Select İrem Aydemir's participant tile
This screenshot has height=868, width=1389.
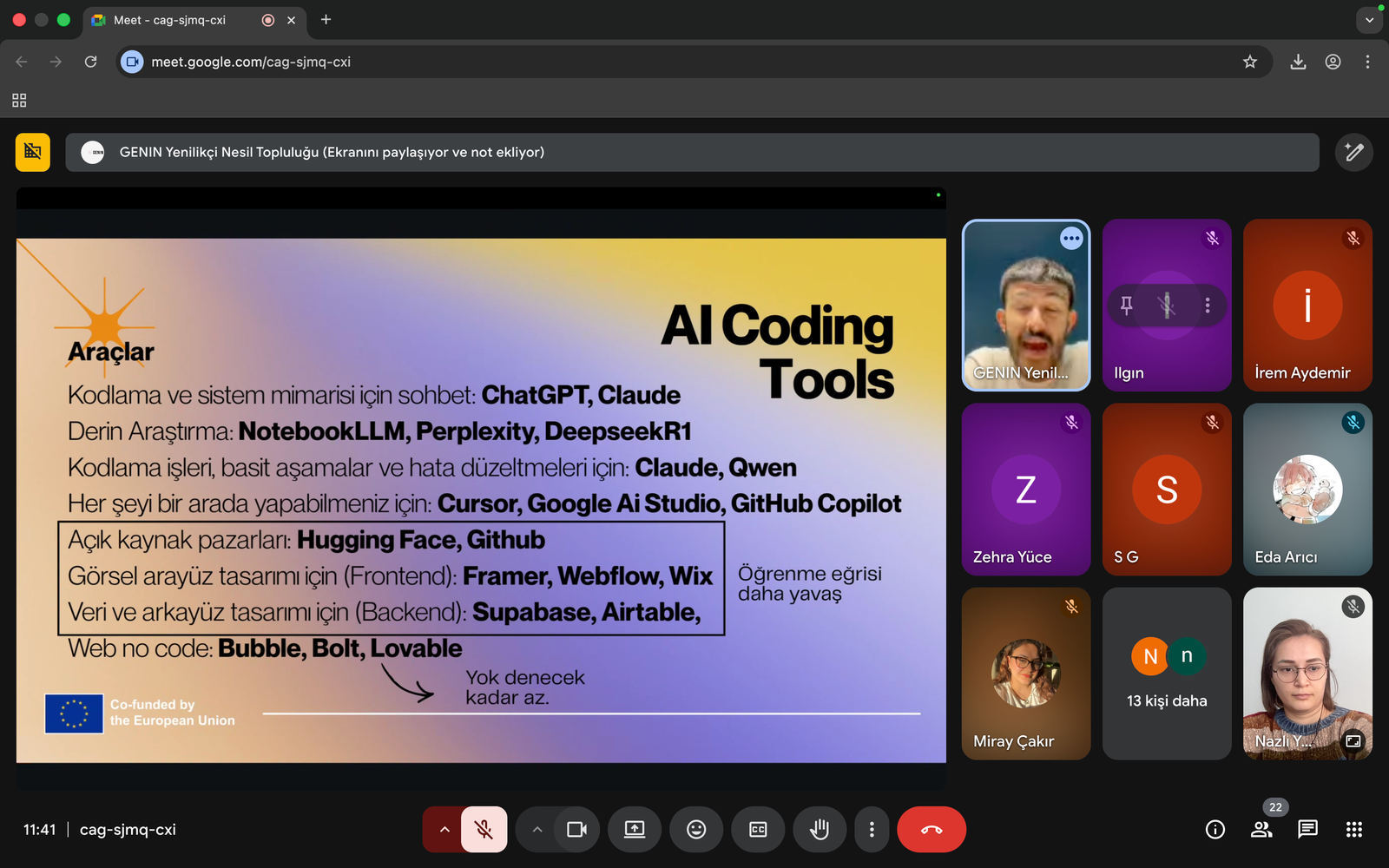[x=1307, y=306]
